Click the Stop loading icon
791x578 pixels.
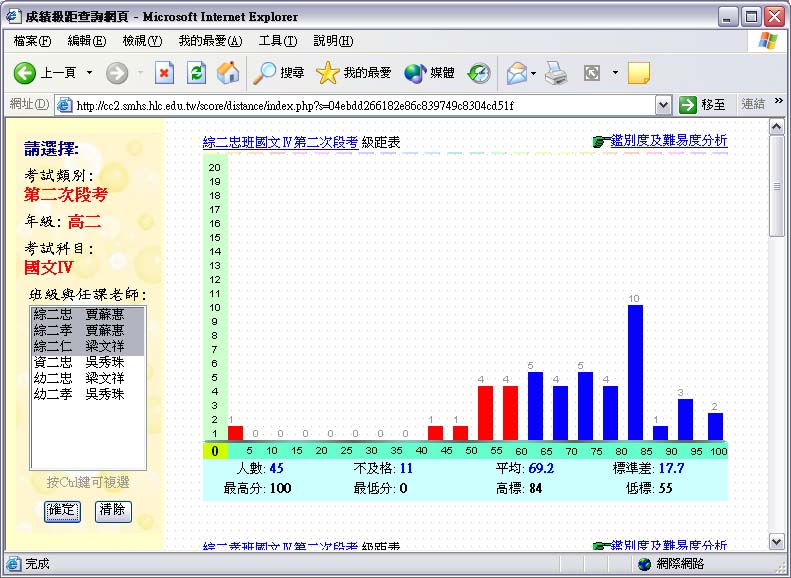coord(165,73)
